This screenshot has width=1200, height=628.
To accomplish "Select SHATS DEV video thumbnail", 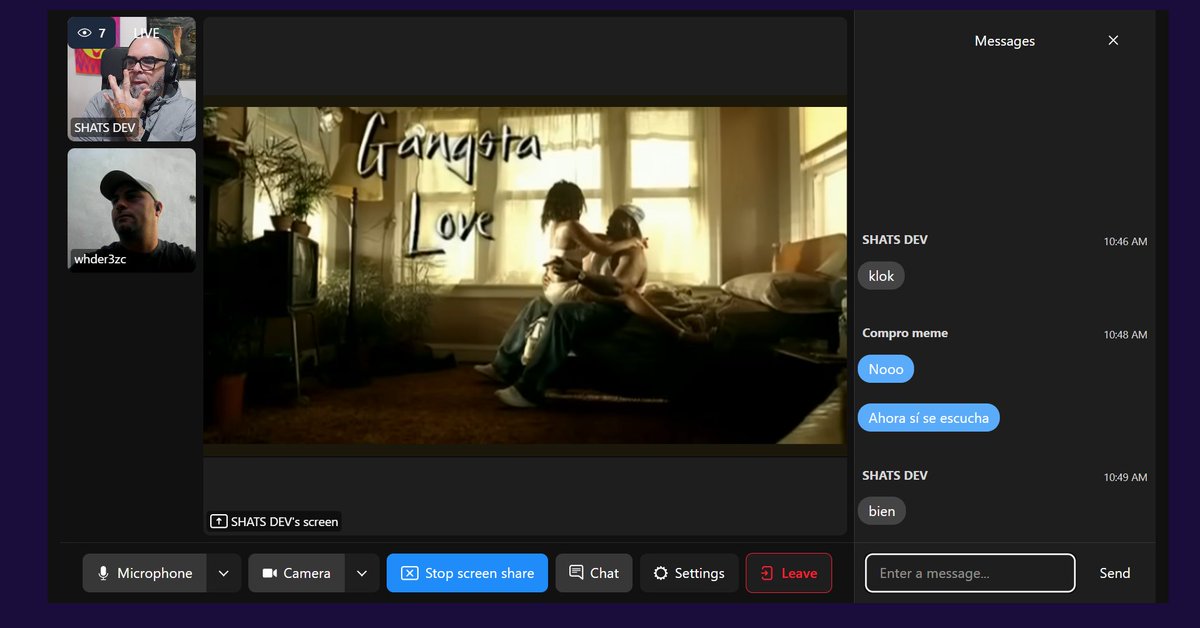I will [132, 79].
